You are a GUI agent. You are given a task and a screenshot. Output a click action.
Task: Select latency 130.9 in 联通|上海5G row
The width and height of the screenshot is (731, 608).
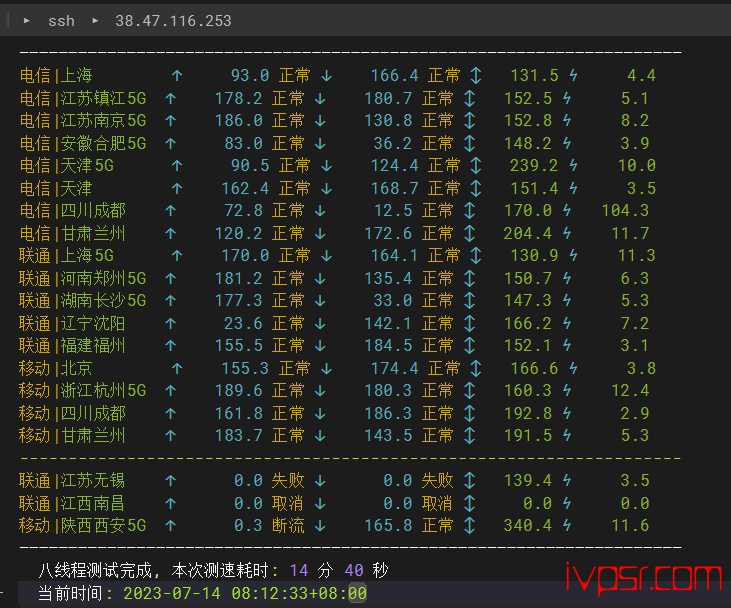534,256
